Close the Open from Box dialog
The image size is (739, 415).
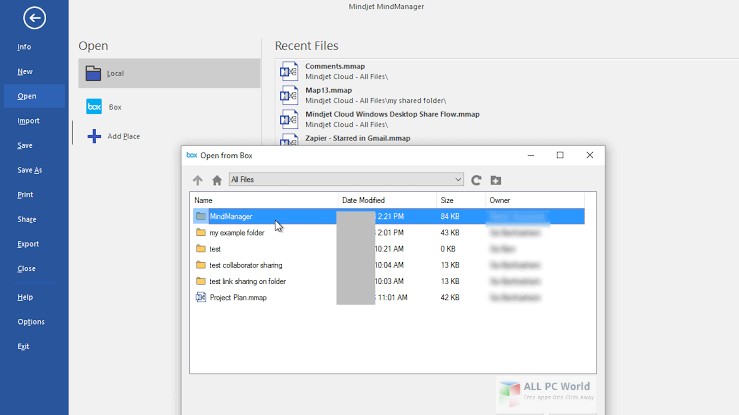(x=590, y=155)
